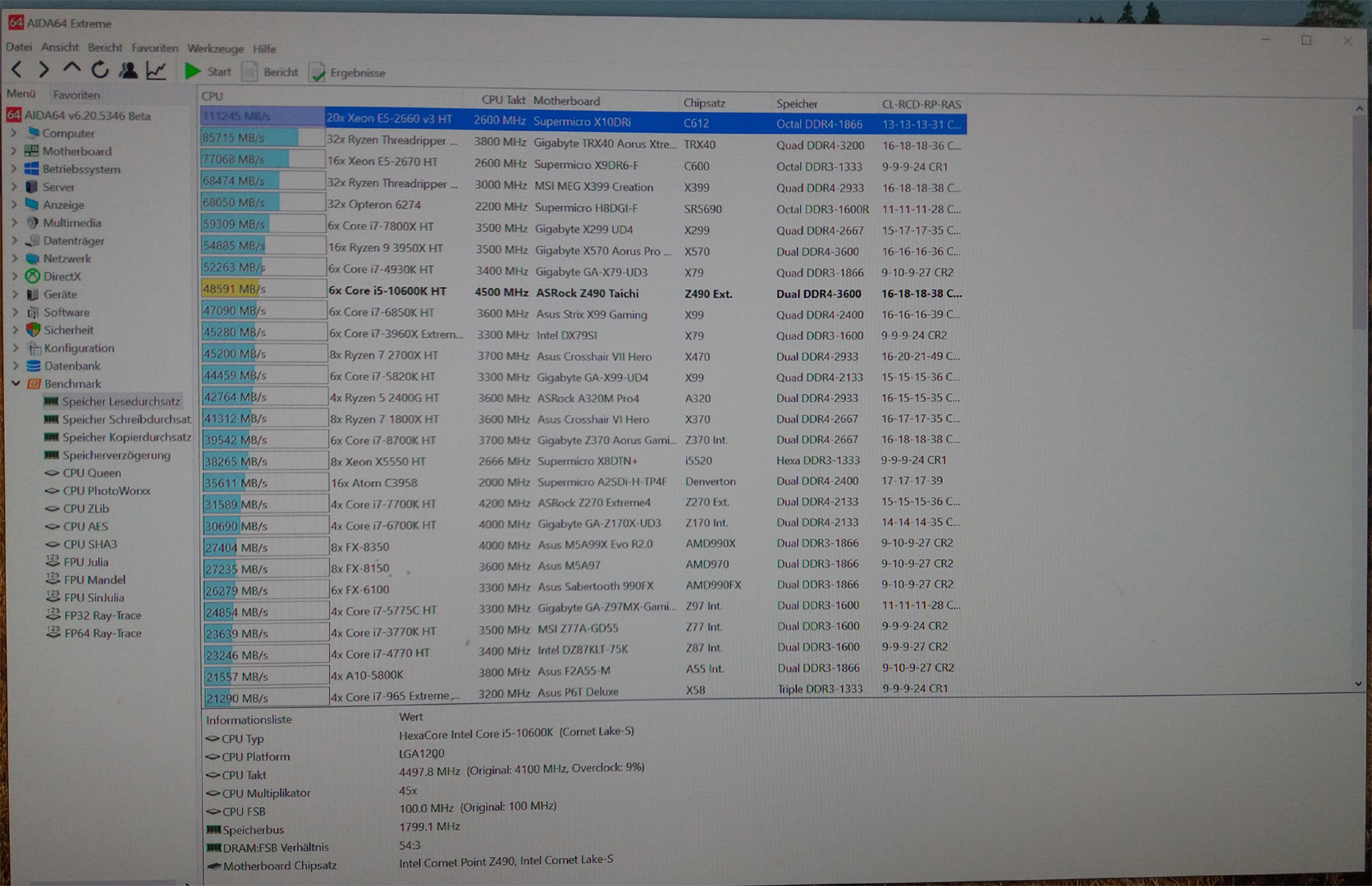Expand the Anzeige tree node
Viewport: 1372px width, 886px height.
pyautogui.click(x=14, y=204)
